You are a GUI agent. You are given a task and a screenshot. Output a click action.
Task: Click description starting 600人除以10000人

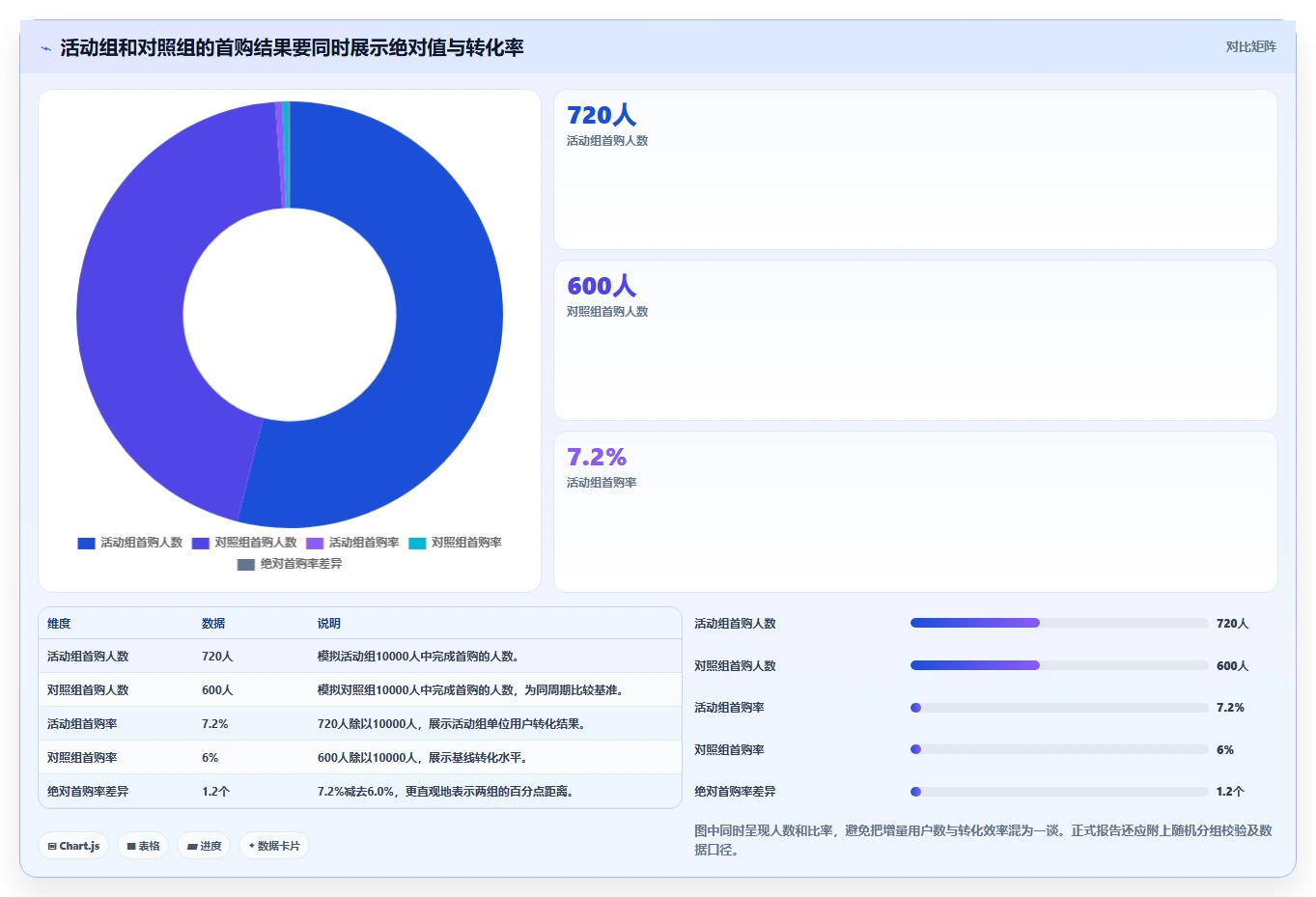coord(422,758)
